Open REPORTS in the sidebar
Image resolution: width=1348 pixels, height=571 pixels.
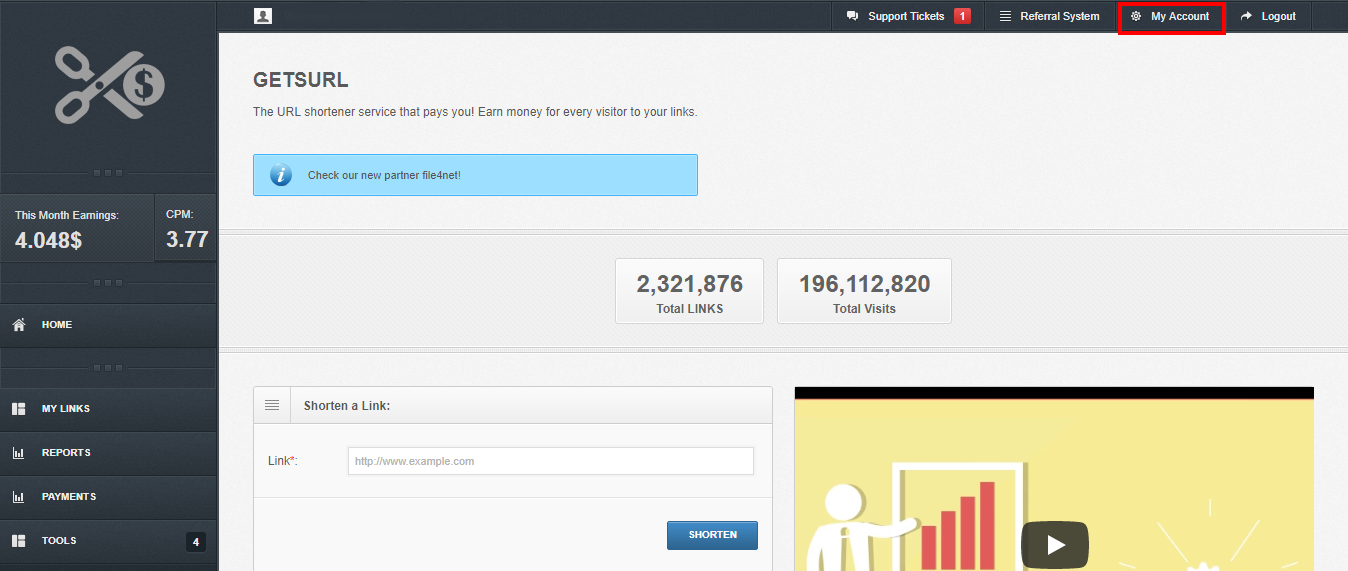click(x=108, y=453)
